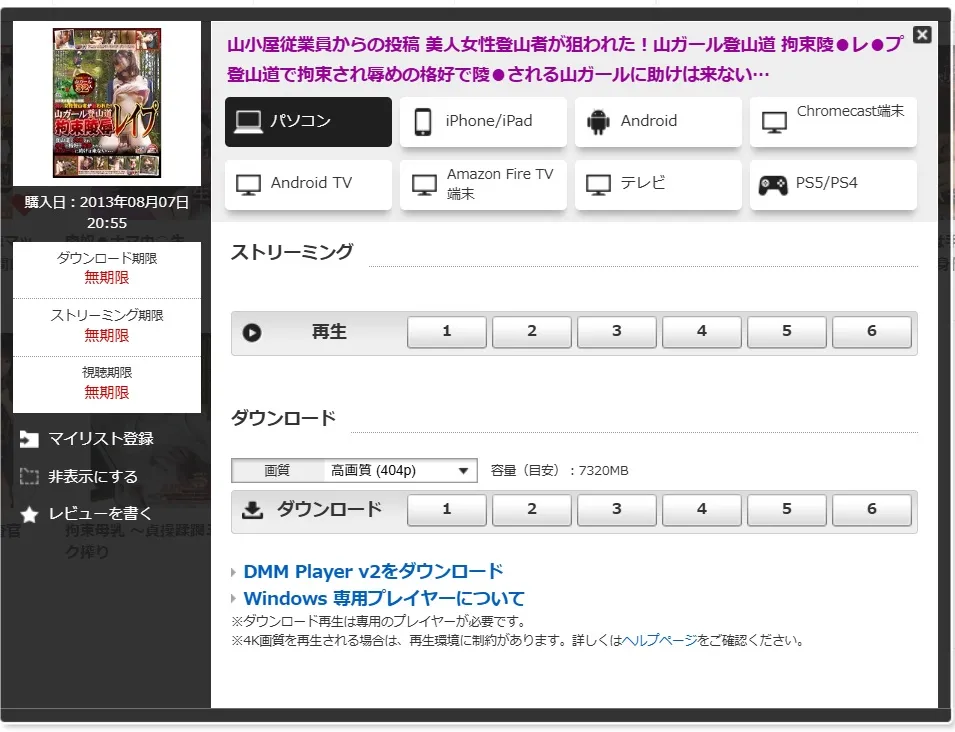Click 非表示にする to hide item

coord(93,477)
